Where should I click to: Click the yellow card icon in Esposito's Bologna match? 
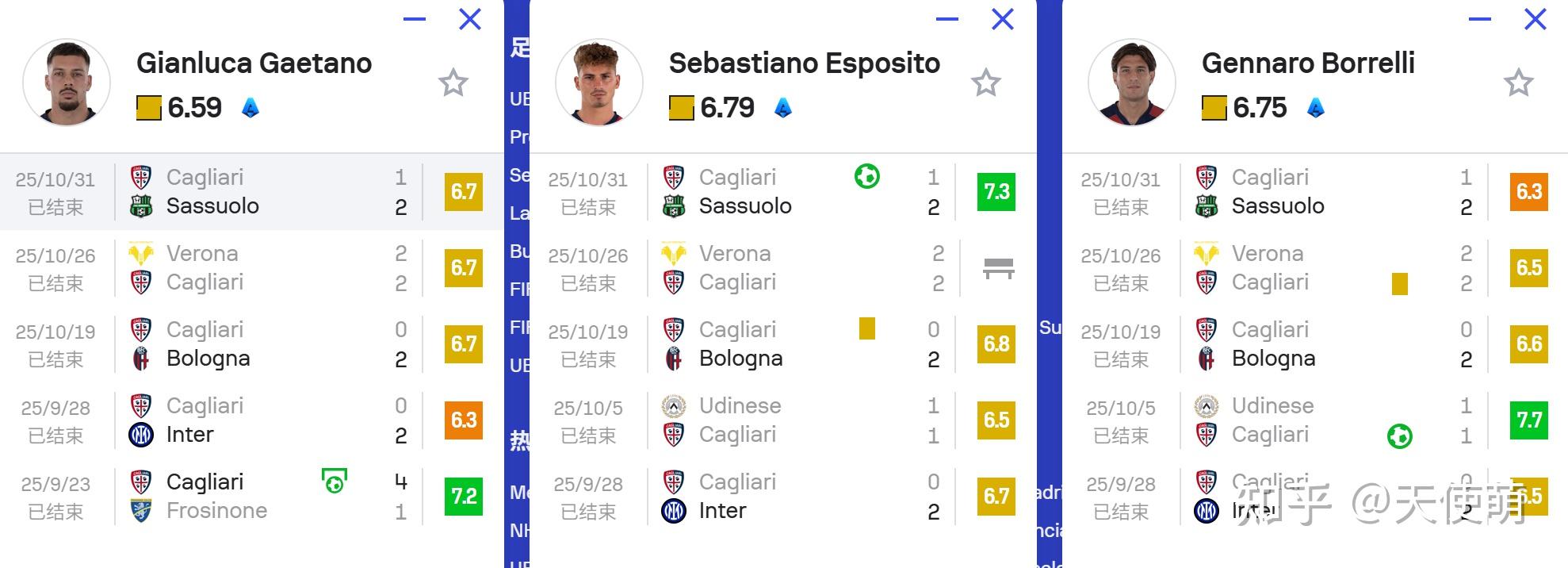click(x=867, y=328)
